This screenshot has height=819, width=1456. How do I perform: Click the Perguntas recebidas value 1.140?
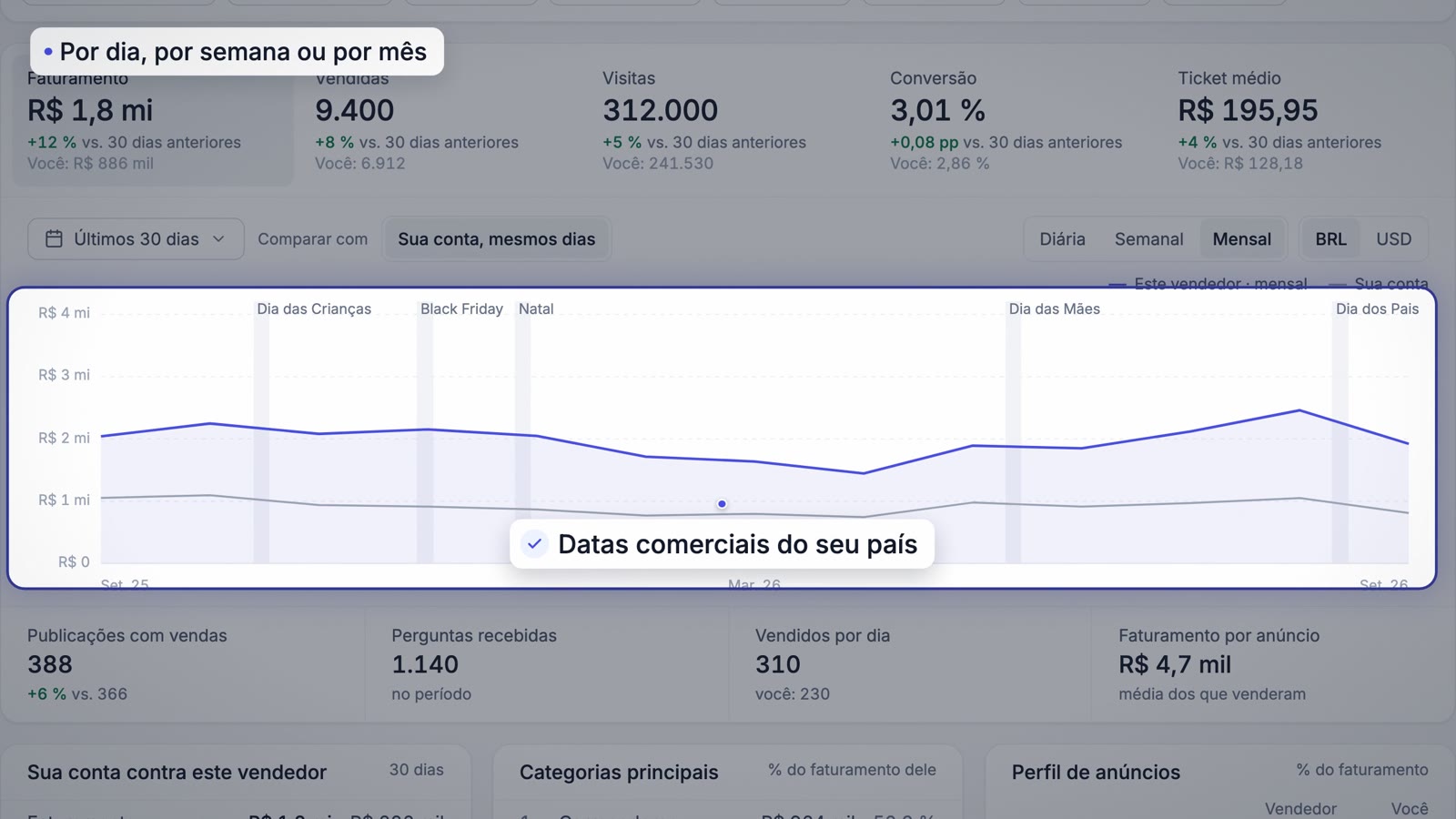coord(425,665)
